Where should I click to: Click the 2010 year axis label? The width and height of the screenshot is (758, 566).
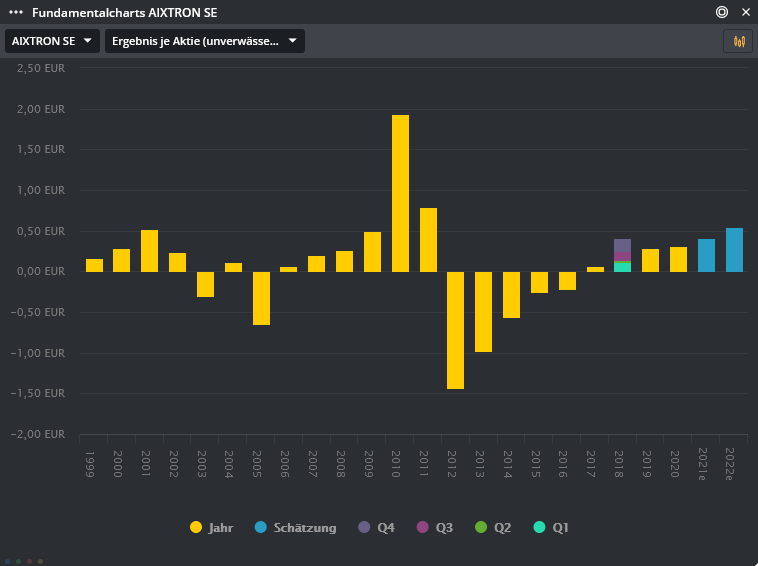coord(395,464)
